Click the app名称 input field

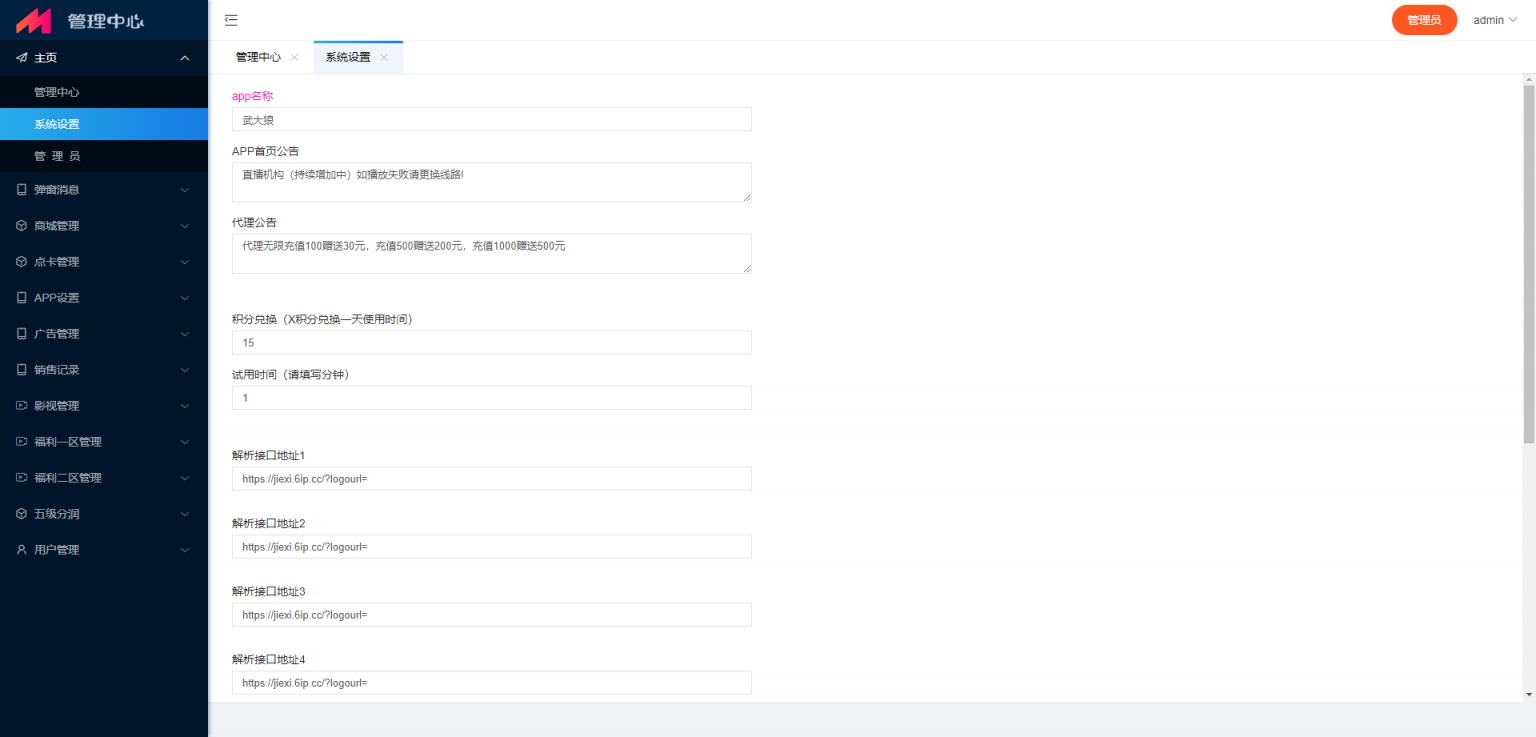click(492, 119)
